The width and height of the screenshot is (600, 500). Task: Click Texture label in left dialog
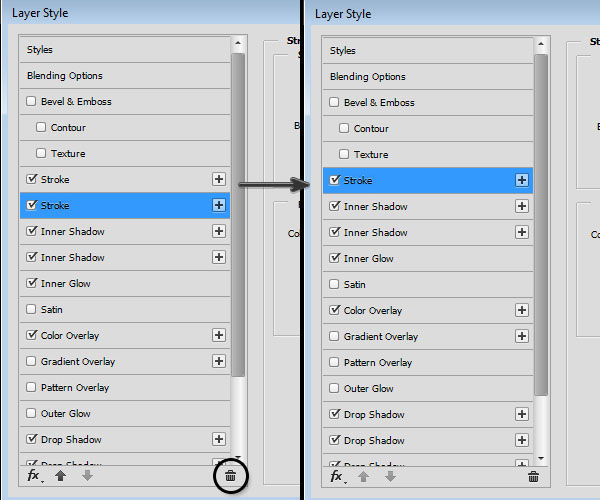click(68, 153)
